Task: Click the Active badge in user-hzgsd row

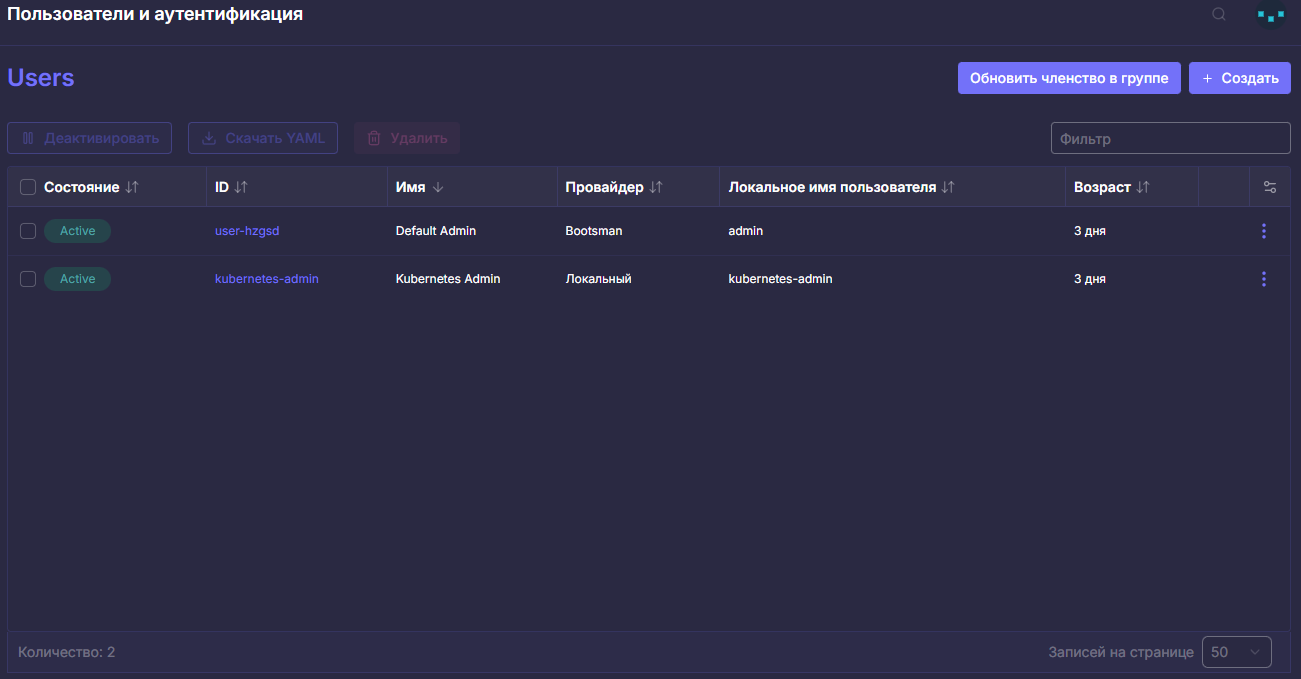Action: click(x=77, y=231)
